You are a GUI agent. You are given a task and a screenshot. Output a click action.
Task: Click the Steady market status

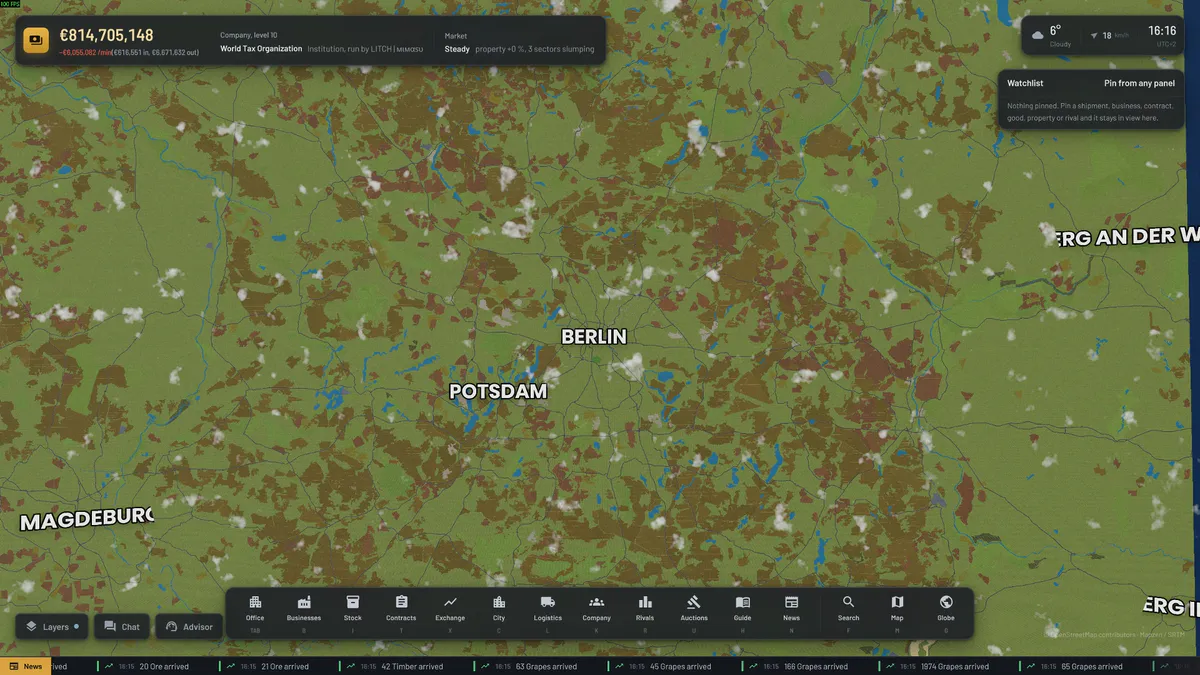click(457, 49)
